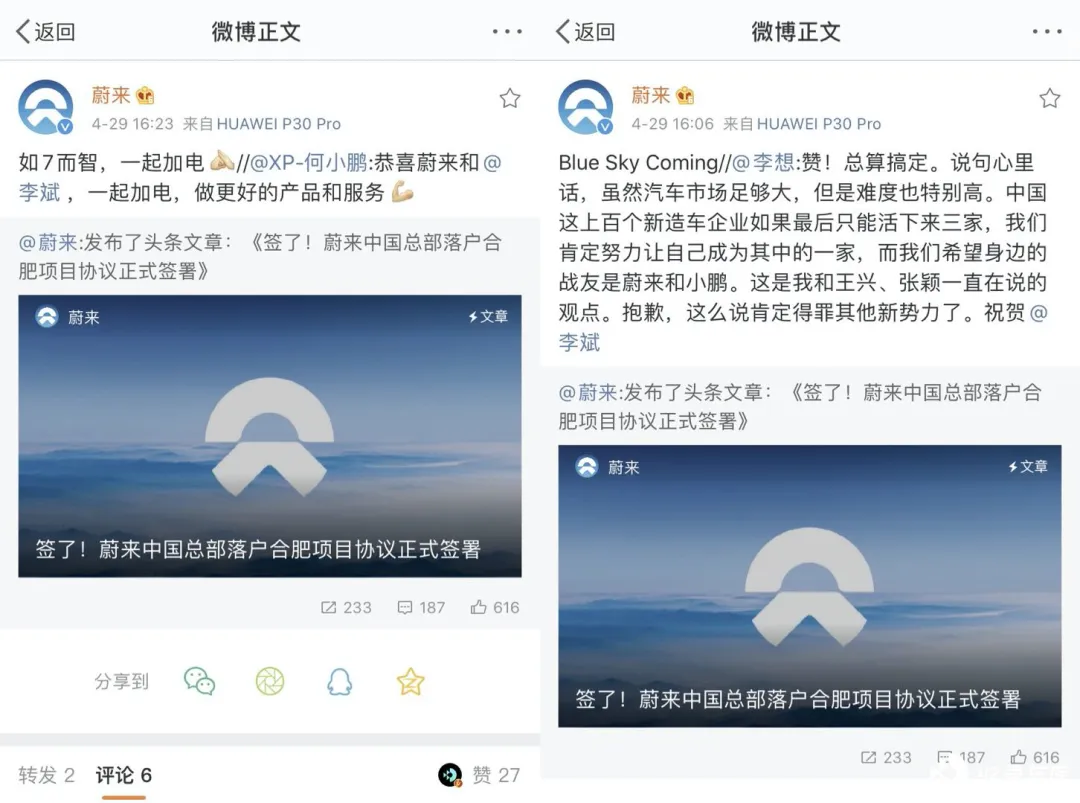Screen dimensions: 1080x803
Task: Share to WeChat icon
Action: [200, 681]
